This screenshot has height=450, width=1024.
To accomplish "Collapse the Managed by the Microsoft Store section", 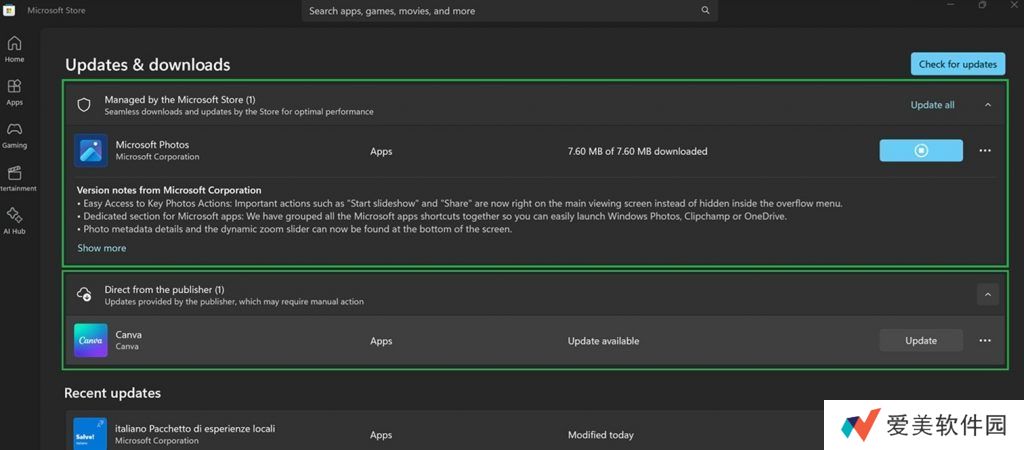I will click(988, 105).
